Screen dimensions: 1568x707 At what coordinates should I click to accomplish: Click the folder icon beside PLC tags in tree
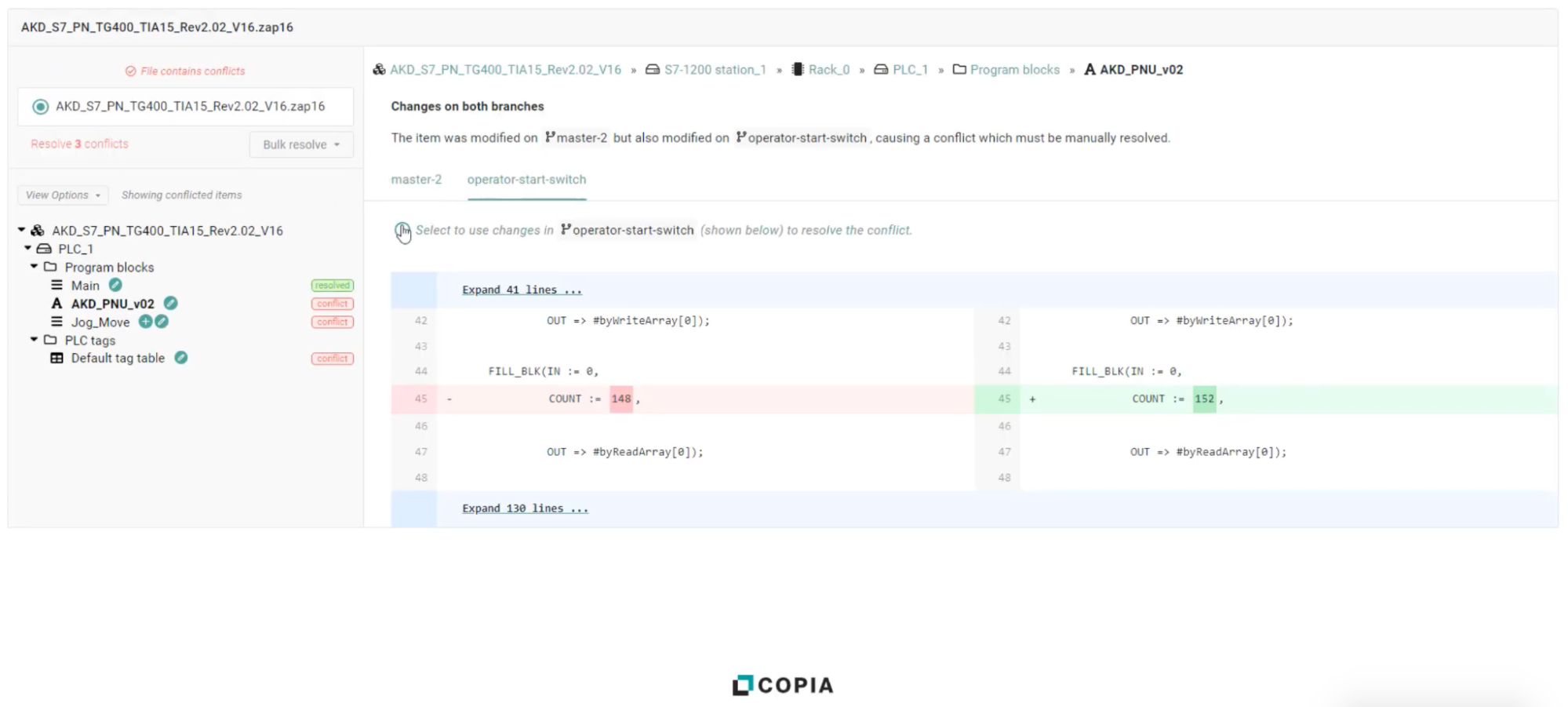coord(50,340)
